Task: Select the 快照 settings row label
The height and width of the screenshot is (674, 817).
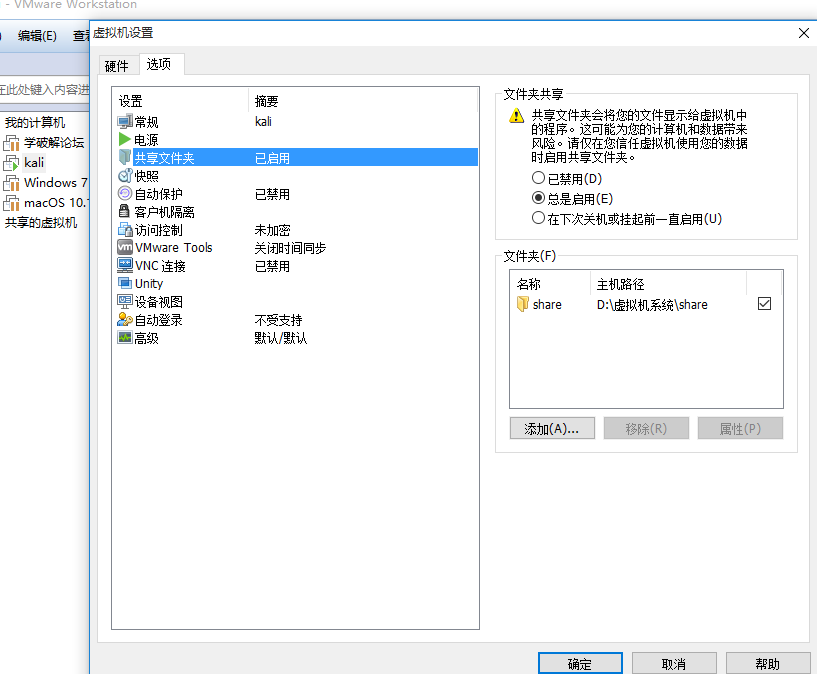Action: click(x=146, y=176)
